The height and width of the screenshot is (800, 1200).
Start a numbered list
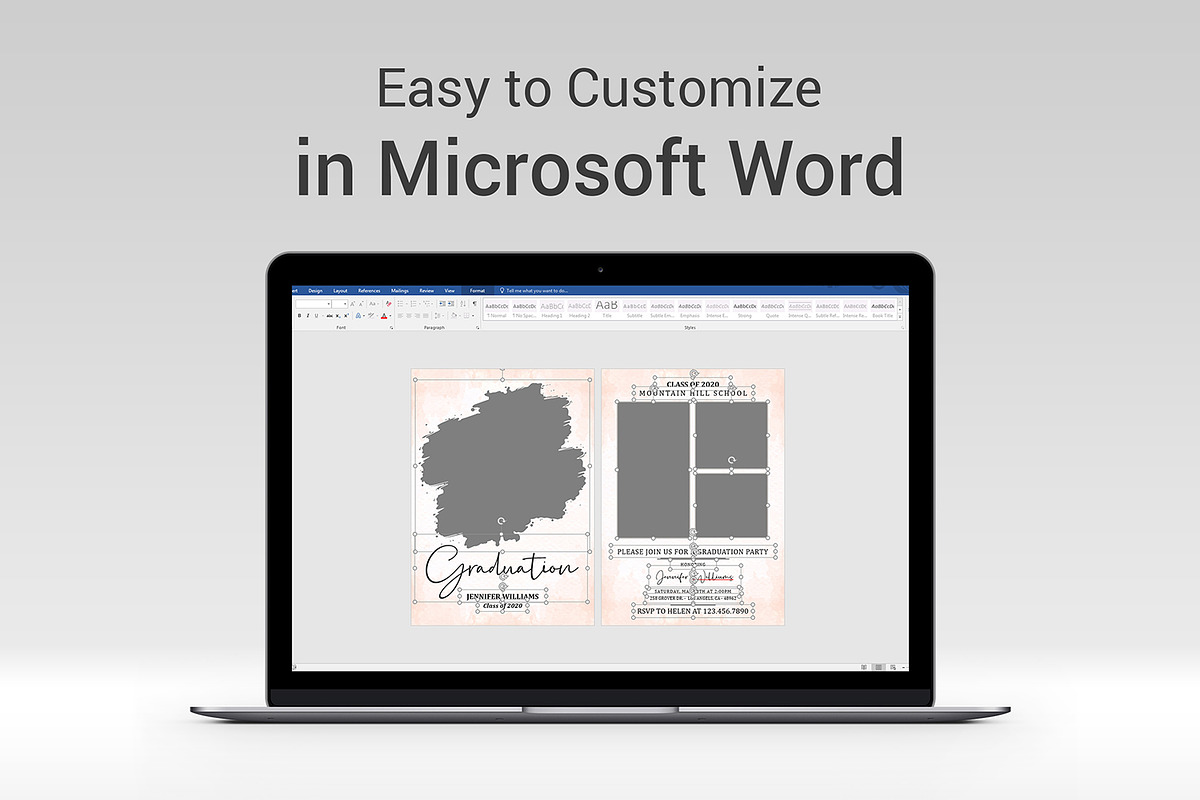pos(414,304)
